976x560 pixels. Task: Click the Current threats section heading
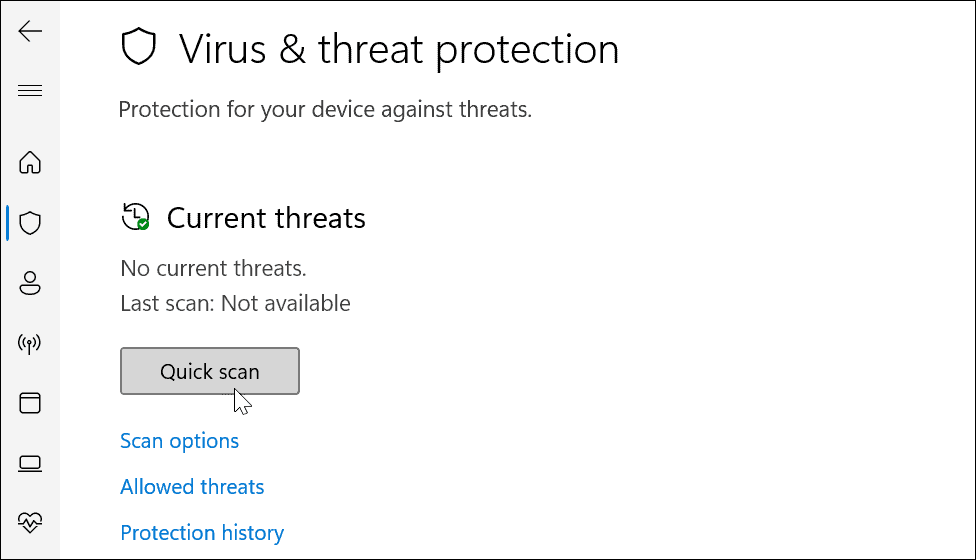click(266, 218)
